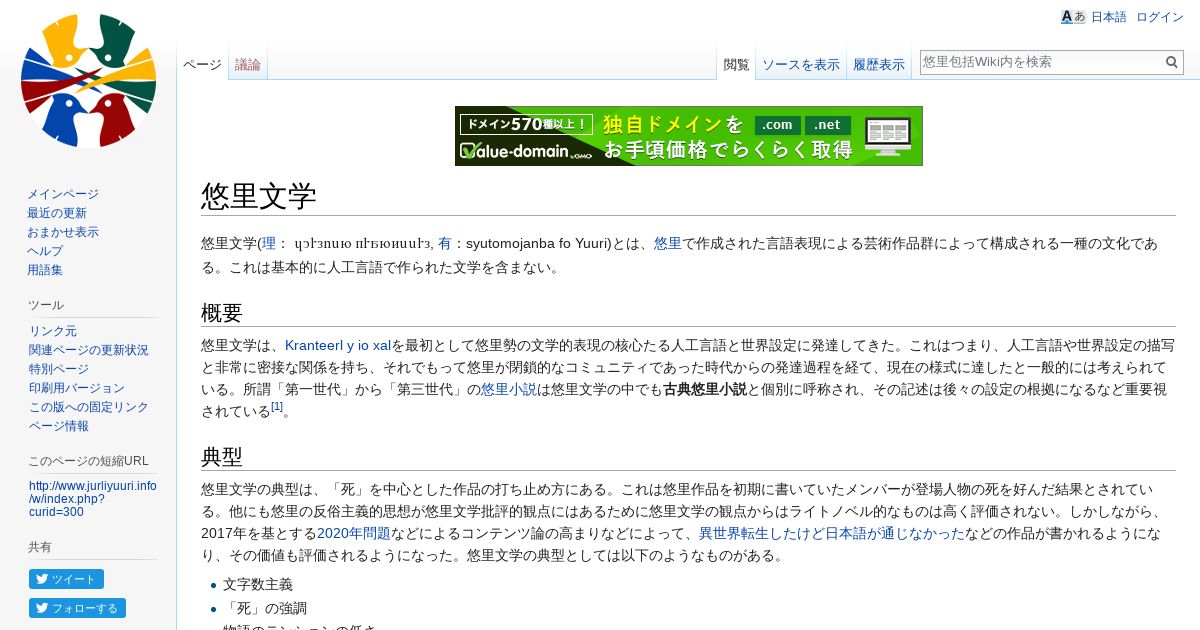Click the search magnifier icon
Screen dimensions: 1200x630
[x=1172, y=62]
